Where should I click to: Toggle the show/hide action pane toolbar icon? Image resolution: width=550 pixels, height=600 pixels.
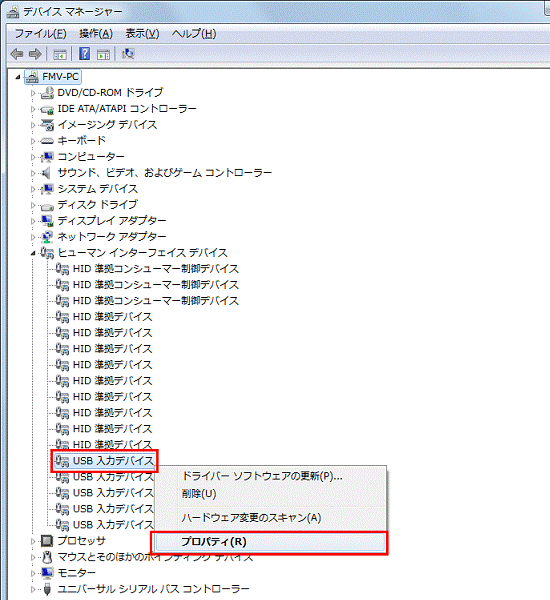[103, 54]
